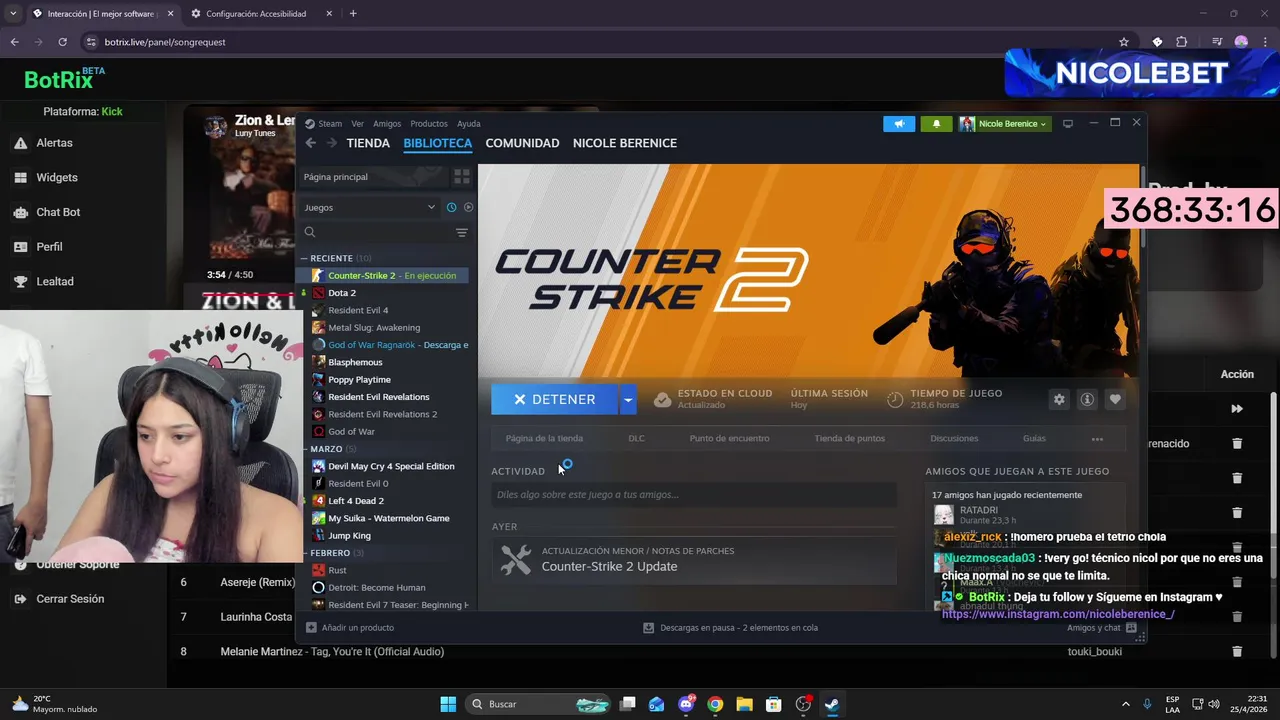This screenshot has width=1280, height=720.
Task: Open the Ayuda menu
Action: coord(469,124)
